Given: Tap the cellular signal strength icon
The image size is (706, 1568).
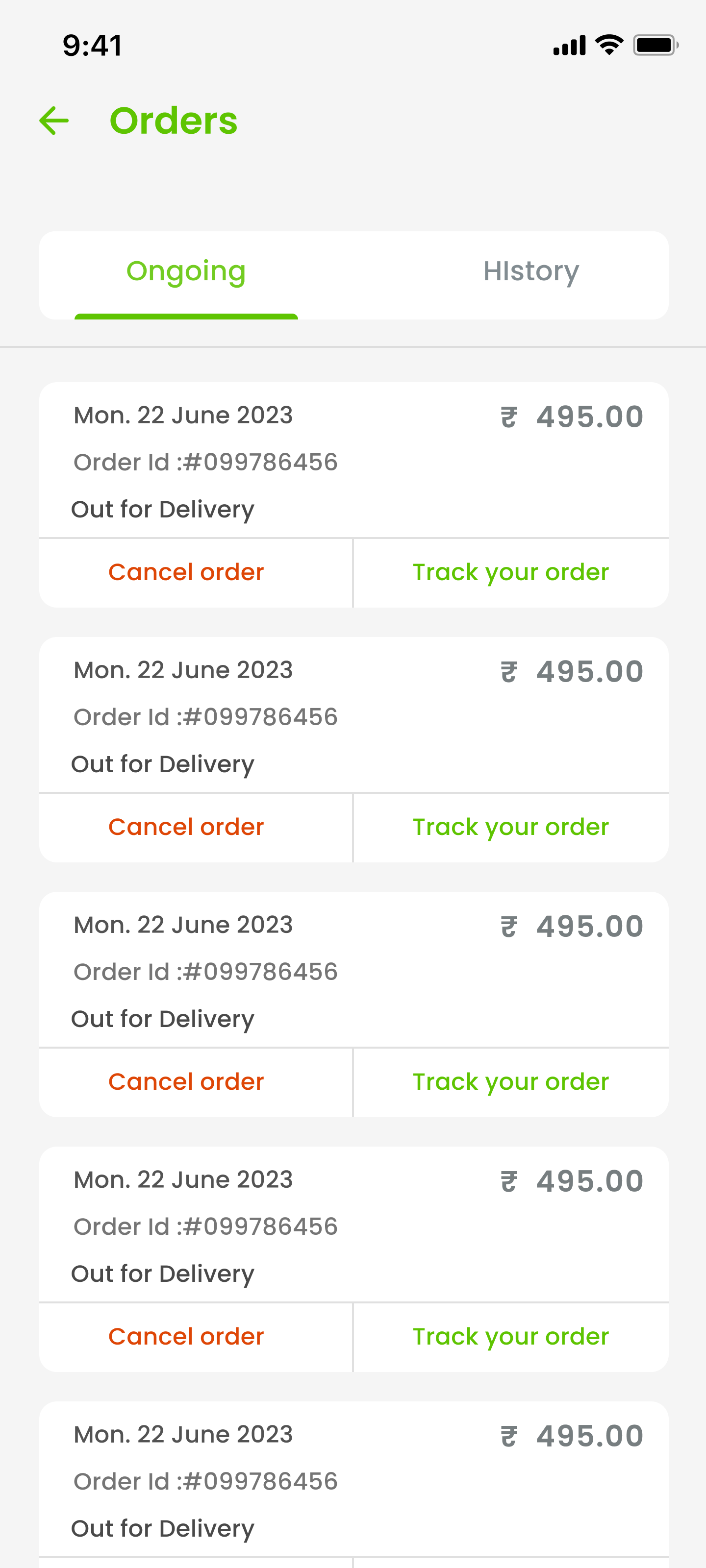Looking at the screenshot, I should [x=569, y=46].
